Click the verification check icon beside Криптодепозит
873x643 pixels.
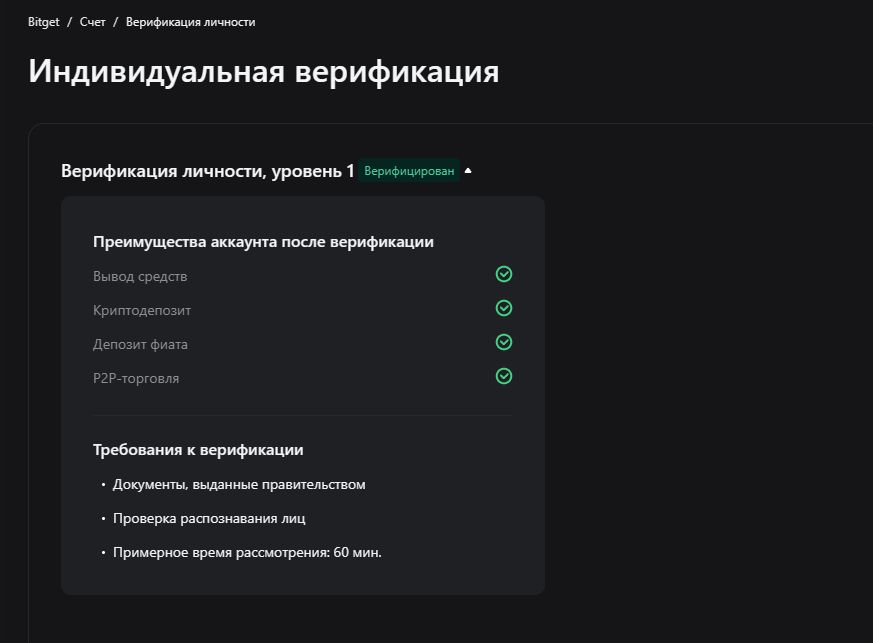tap(503, 308)
